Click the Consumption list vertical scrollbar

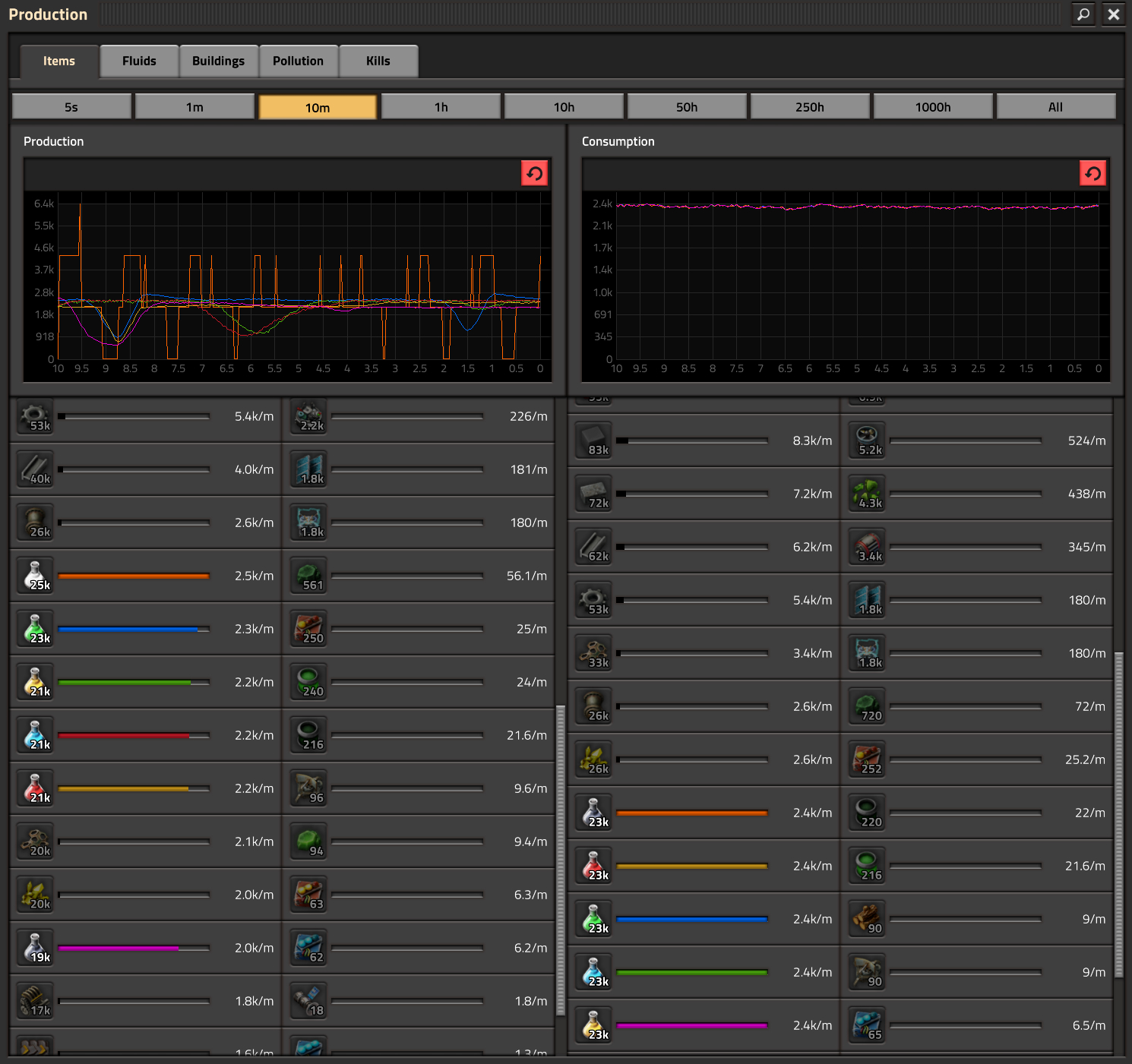pos(1118,813)
